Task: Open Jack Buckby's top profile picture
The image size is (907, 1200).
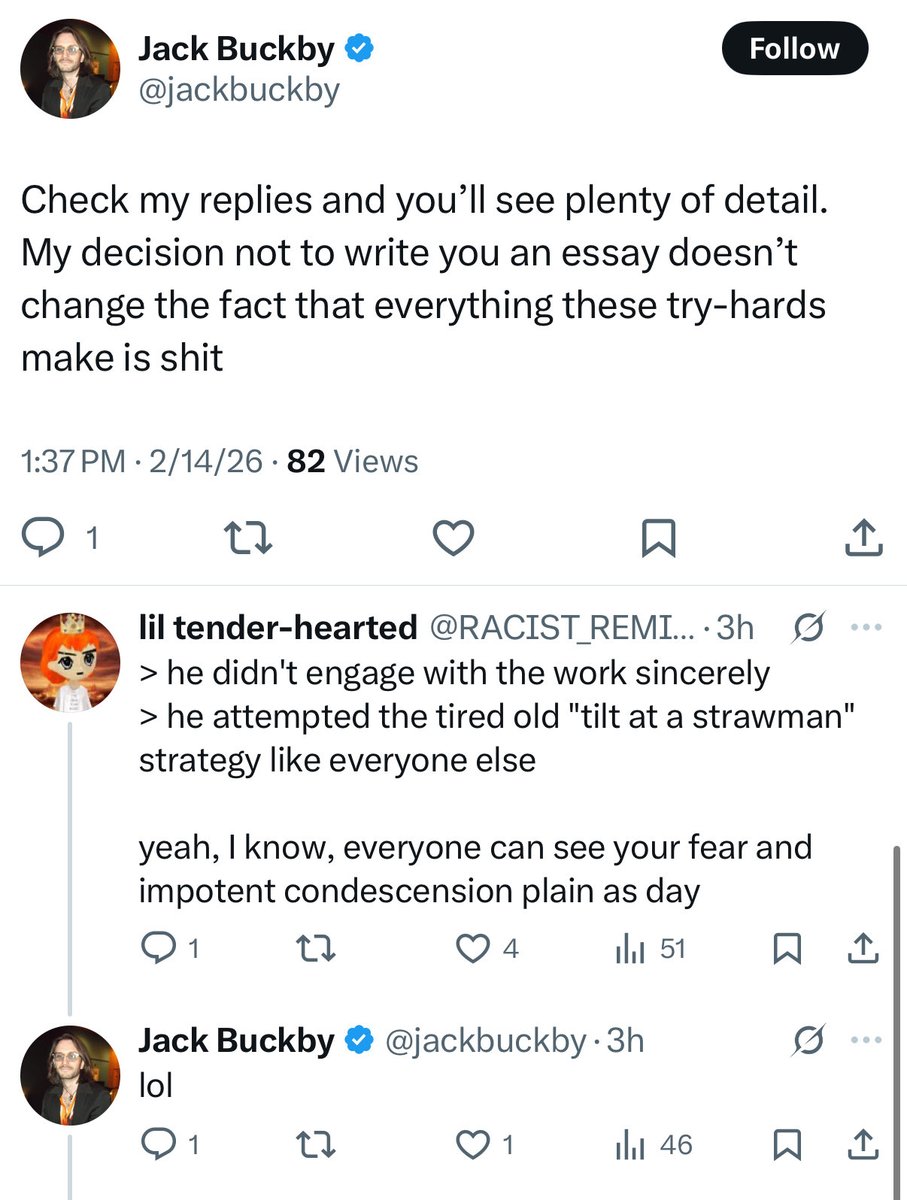Action: [68, 67]
